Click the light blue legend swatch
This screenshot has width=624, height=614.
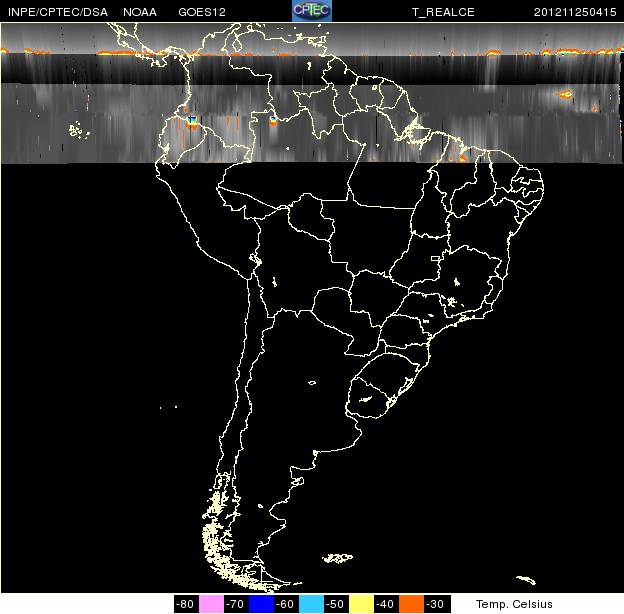[311, 604]
